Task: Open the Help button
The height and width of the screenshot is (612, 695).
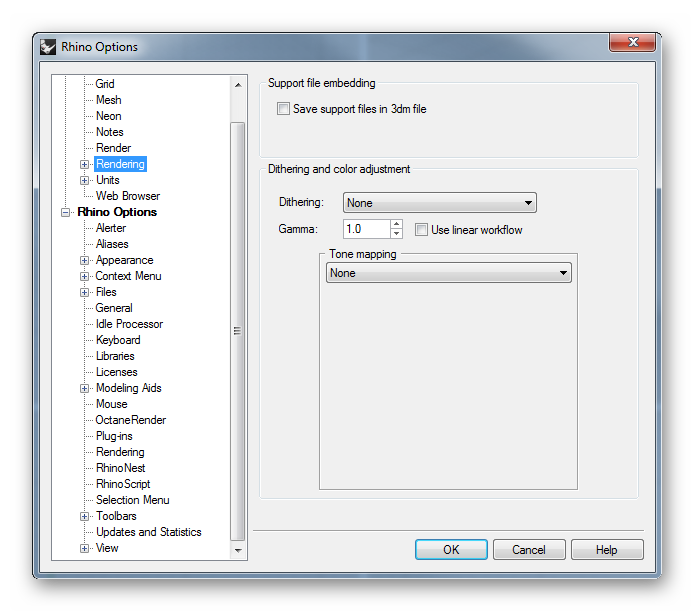Action: pos(607,550)
